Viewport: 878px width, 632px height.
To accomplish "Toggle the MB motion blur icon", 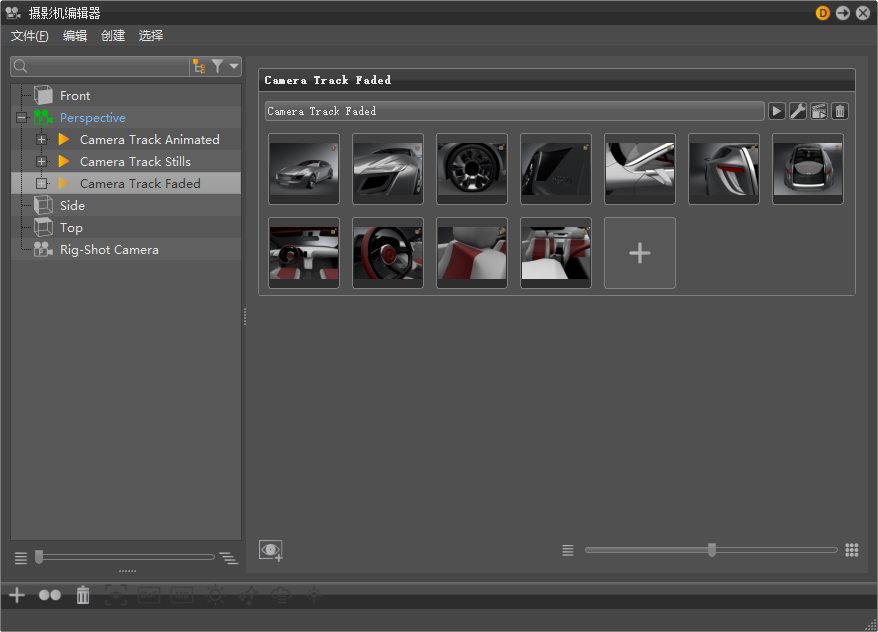I will point(182,595).
